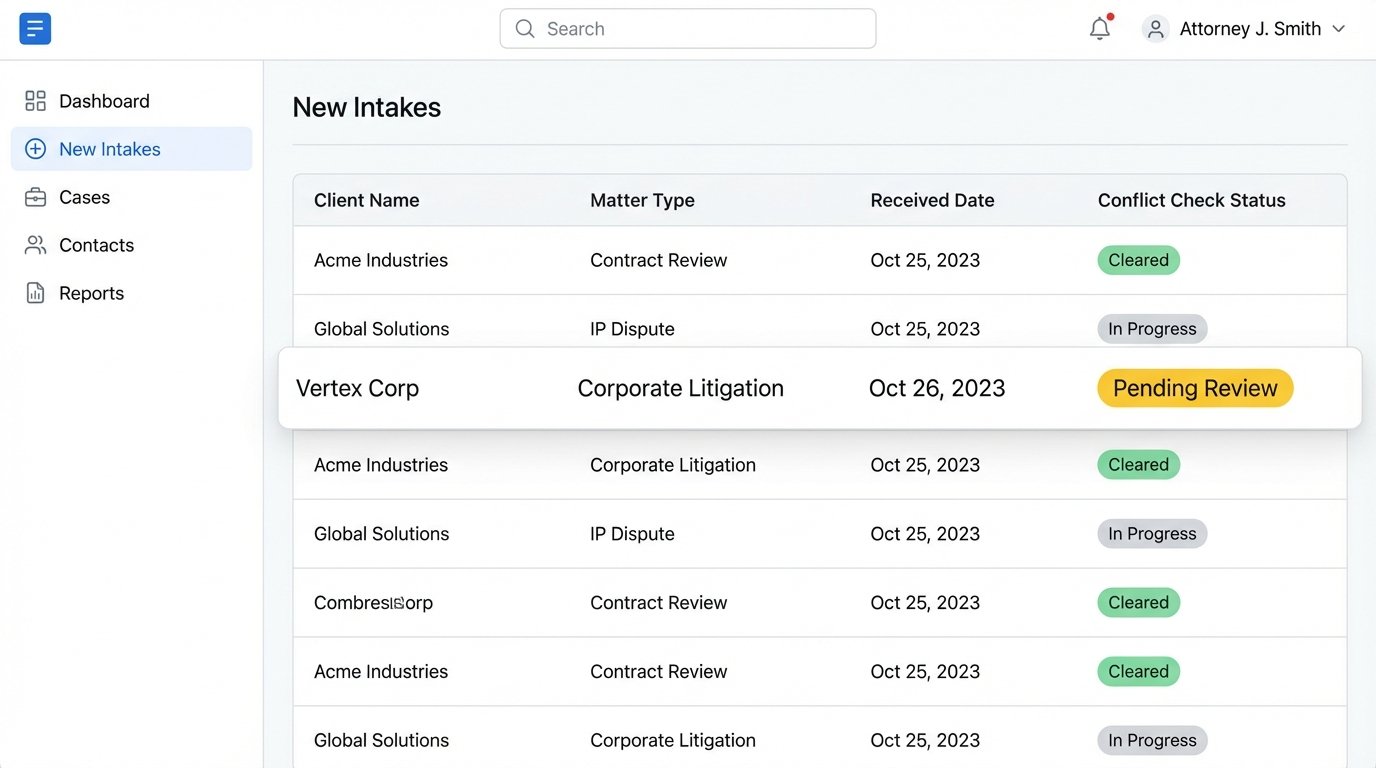
Task: Expand the Attorney J. Smith account dropdown
Action: (1340, 29)
